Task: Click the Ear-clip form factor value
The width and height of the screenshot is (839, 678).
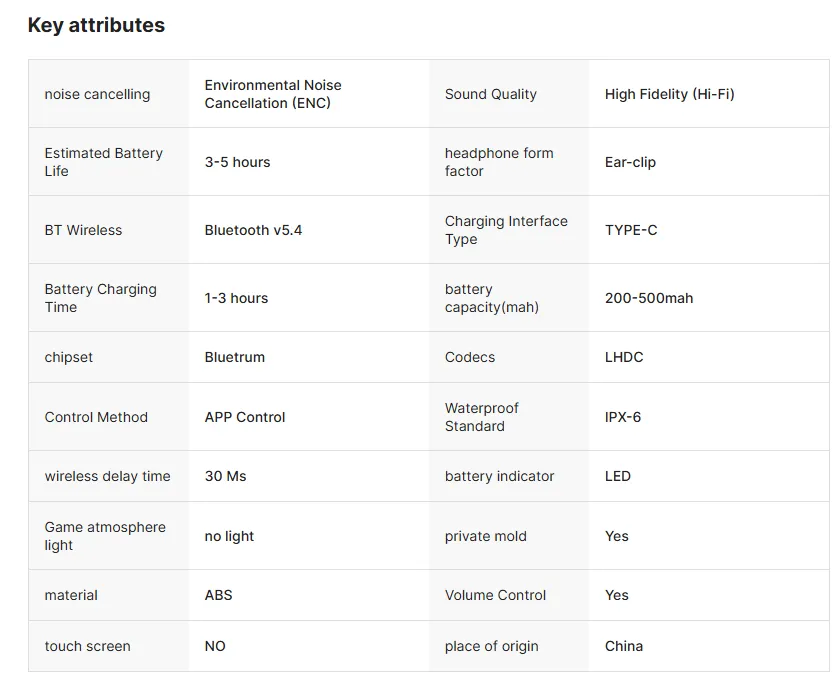Action: pos(630,162)
